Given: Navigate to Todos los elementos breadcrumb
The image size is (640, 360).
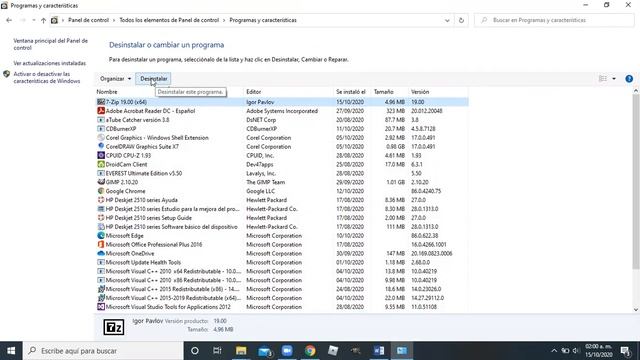Looking at the screenshot, I should tap(169, 20).
